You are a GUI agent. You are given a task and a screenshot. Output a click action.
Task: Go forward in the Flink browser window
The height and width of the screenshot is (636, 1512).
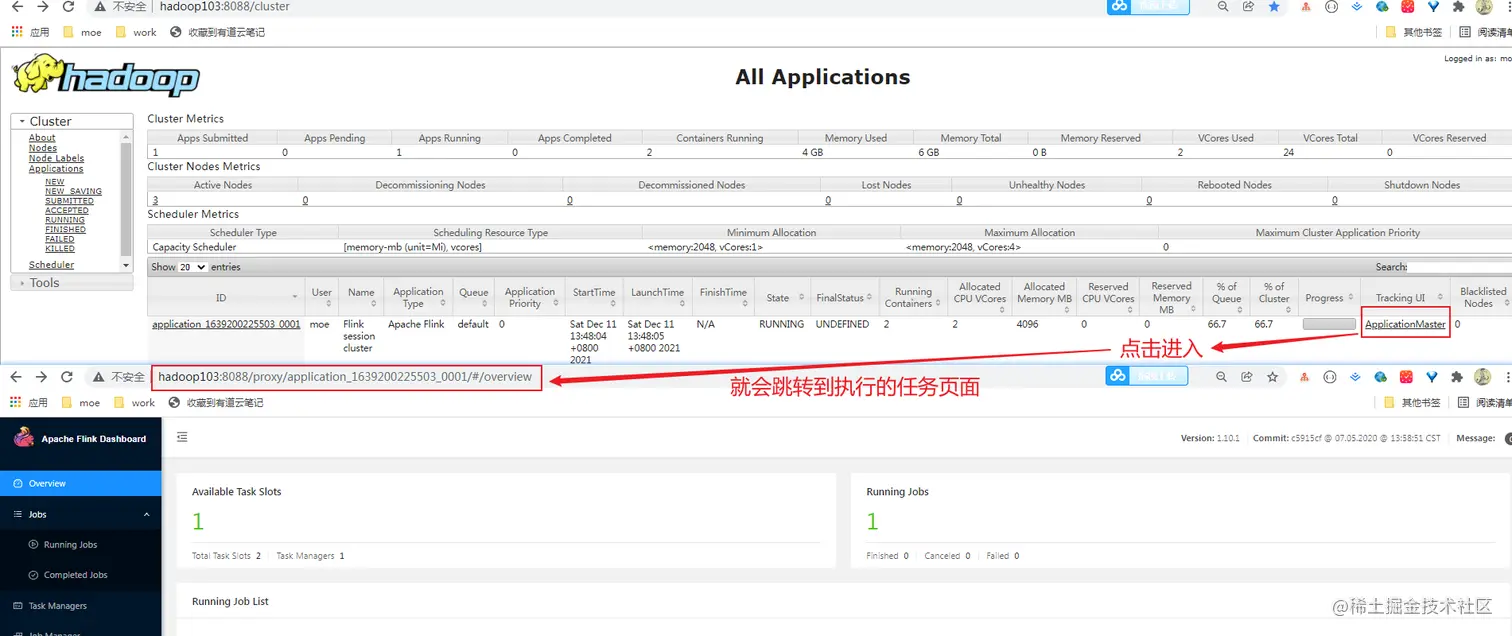tap(41, 377)
